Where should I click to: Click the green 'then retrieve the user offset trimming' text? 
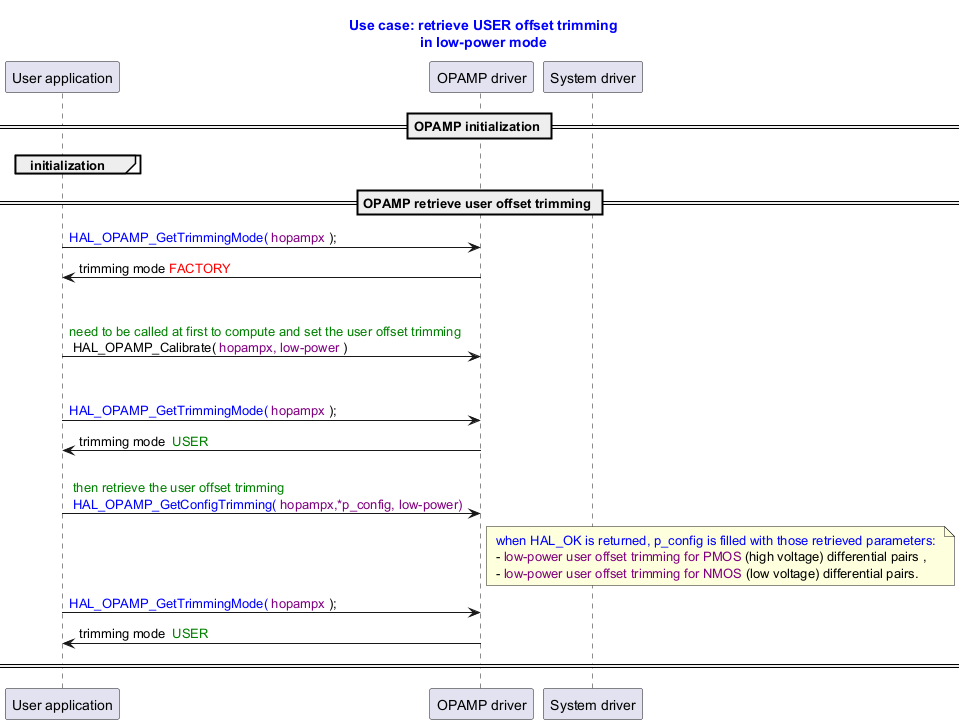(178, 487)
